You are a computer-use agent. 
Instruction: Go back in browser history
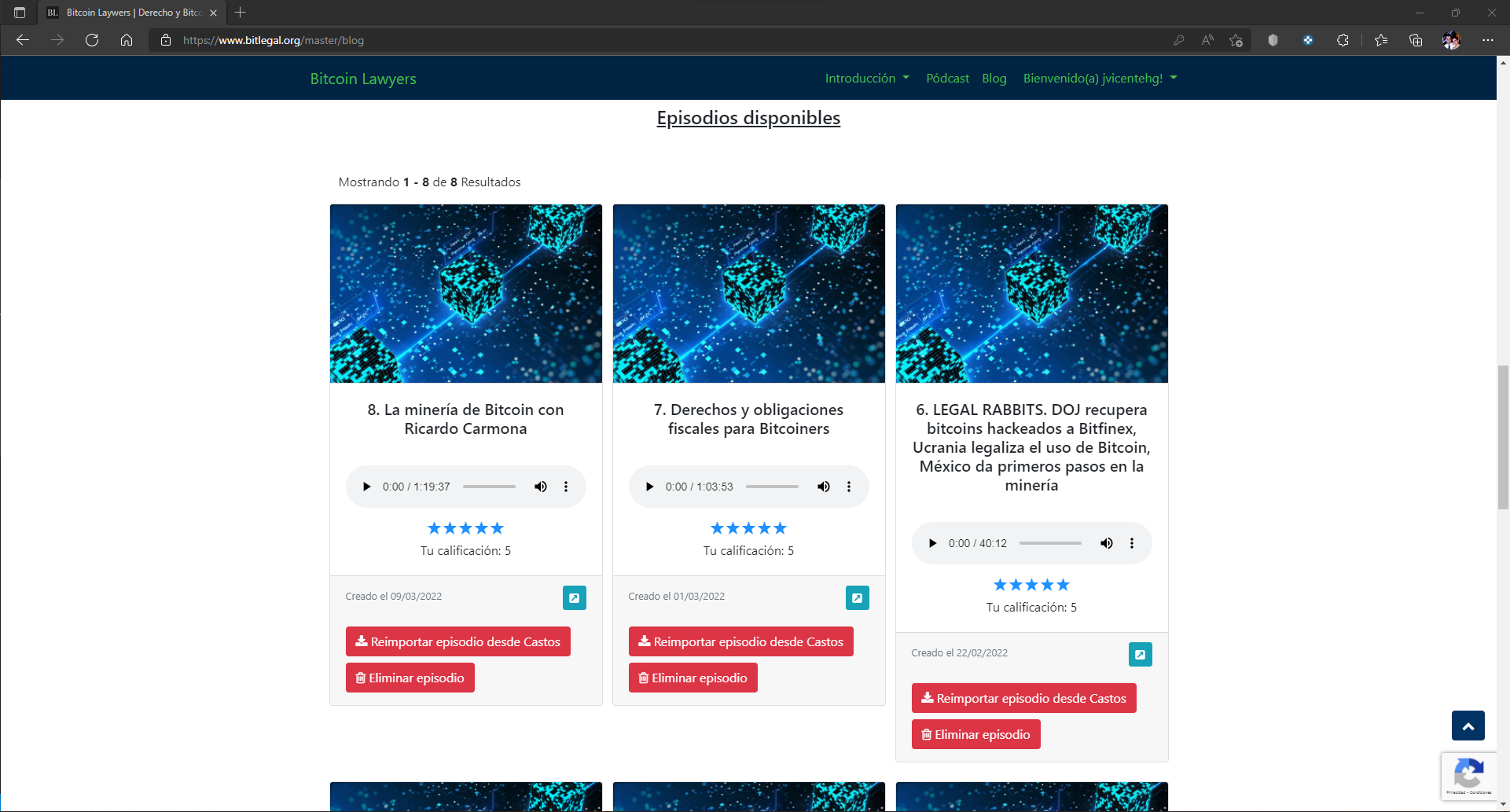tap(23, 40)
